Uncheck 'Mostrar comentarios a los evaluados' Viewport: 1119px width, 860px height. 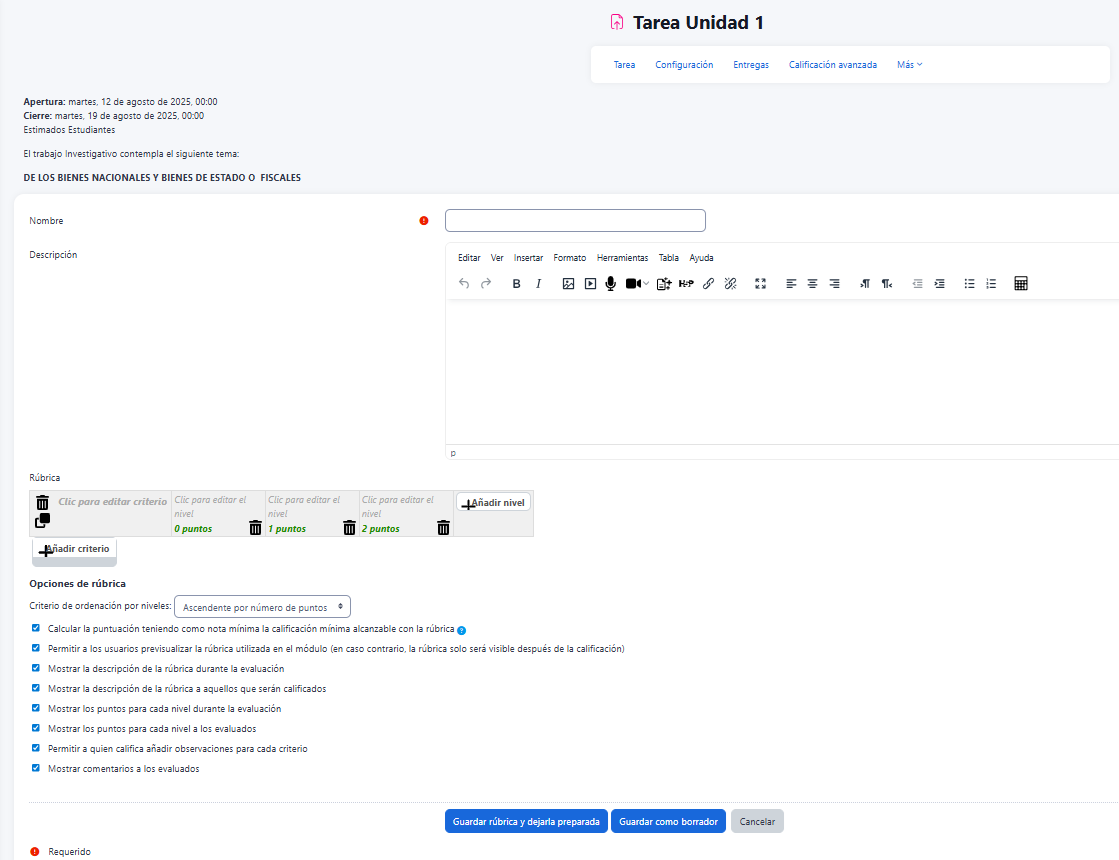[36, 768]
